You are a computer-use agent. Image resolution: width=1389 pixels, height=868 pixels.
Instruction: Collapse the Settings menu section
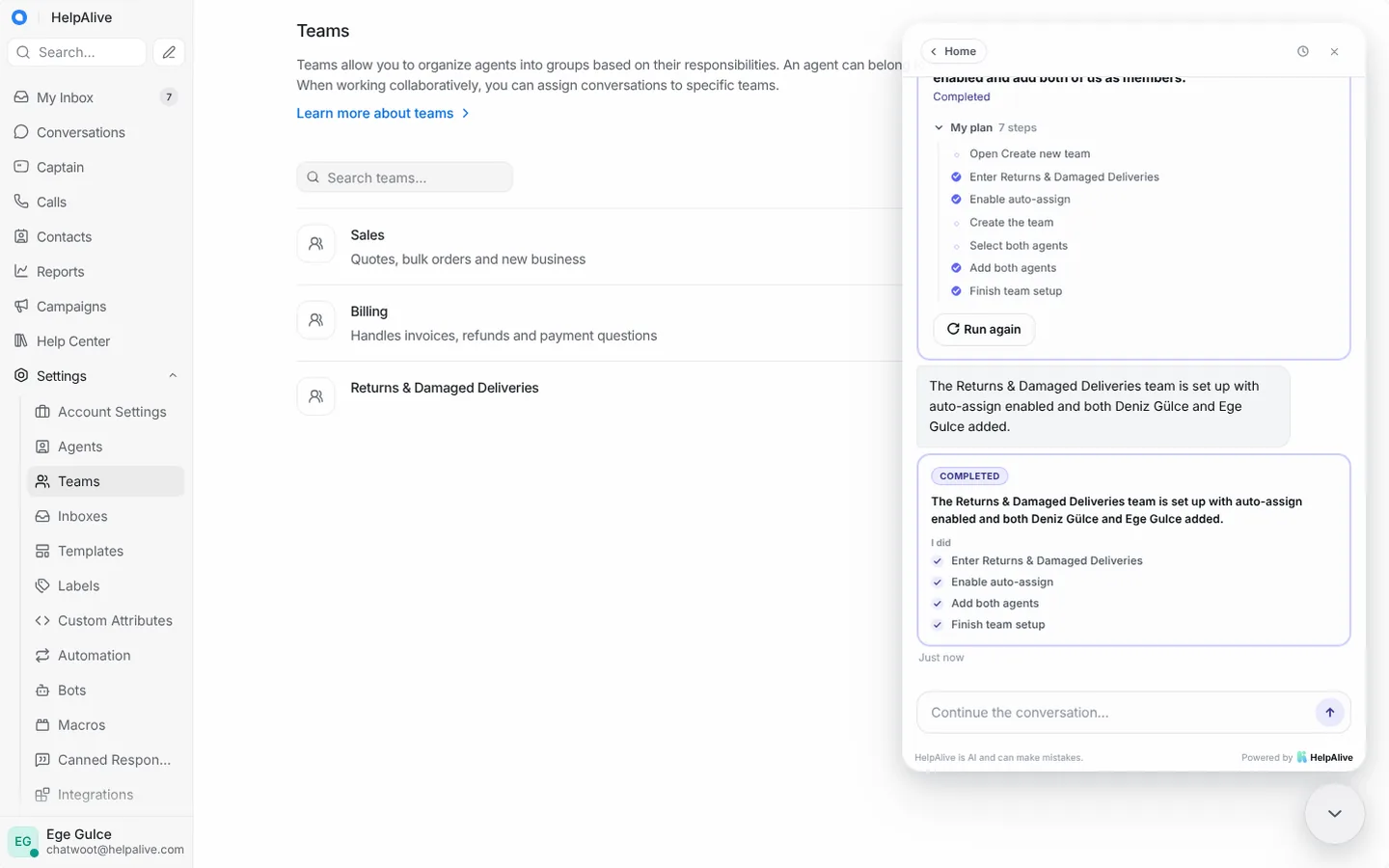pyautogui.click(x=173, y=376)
